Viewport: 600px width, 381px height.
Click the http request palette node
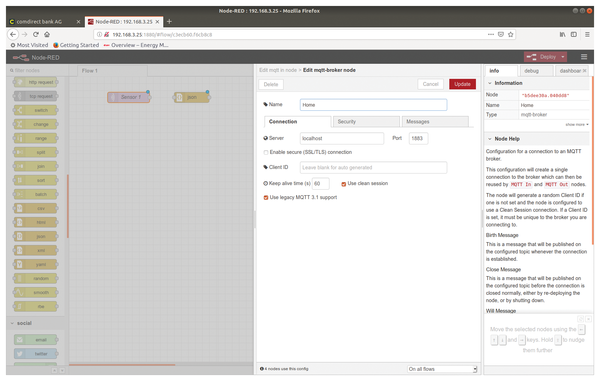pos(36,82)
